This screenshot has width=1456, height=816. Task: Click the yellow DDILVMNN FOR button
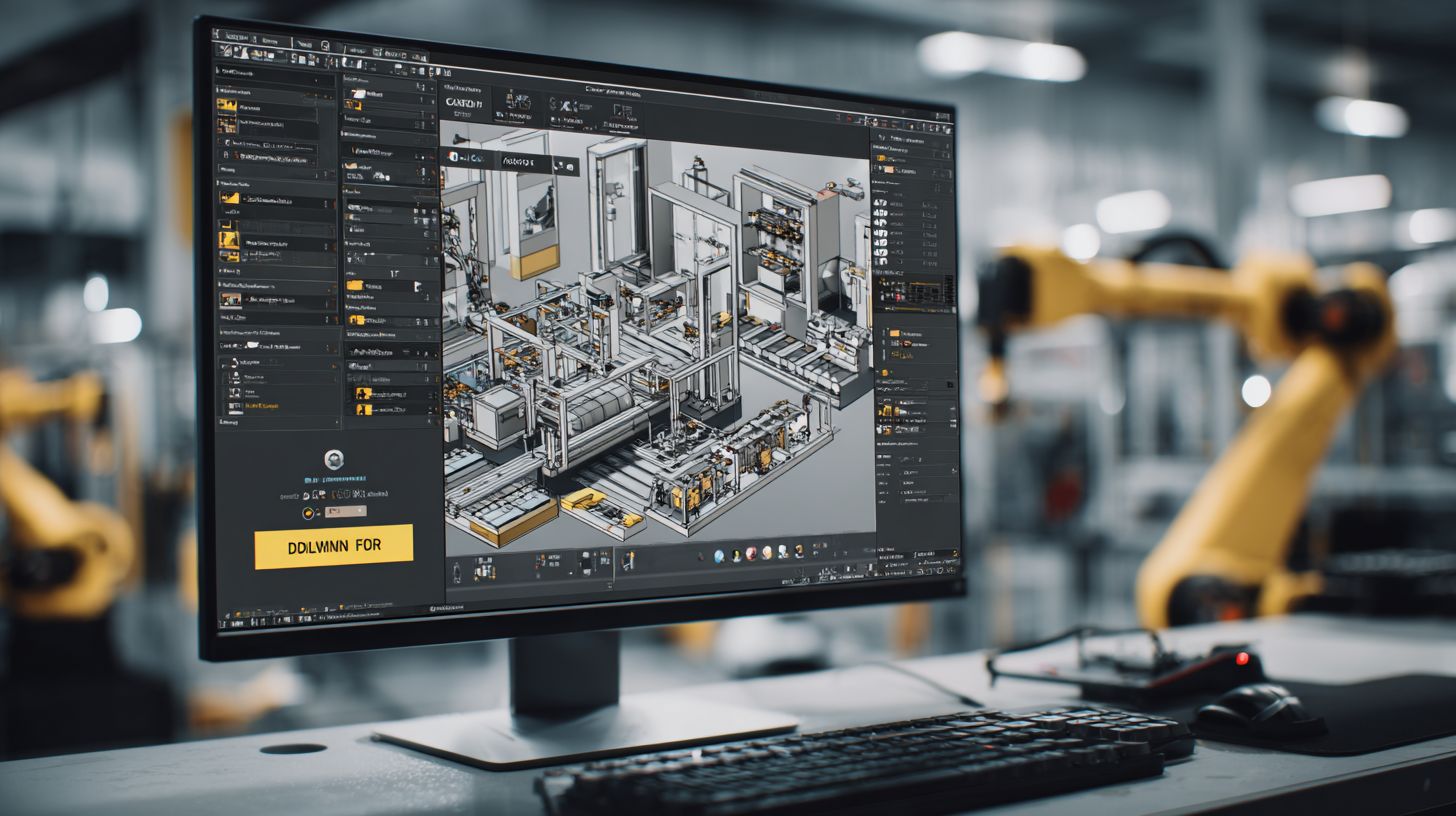click(333, 547)
